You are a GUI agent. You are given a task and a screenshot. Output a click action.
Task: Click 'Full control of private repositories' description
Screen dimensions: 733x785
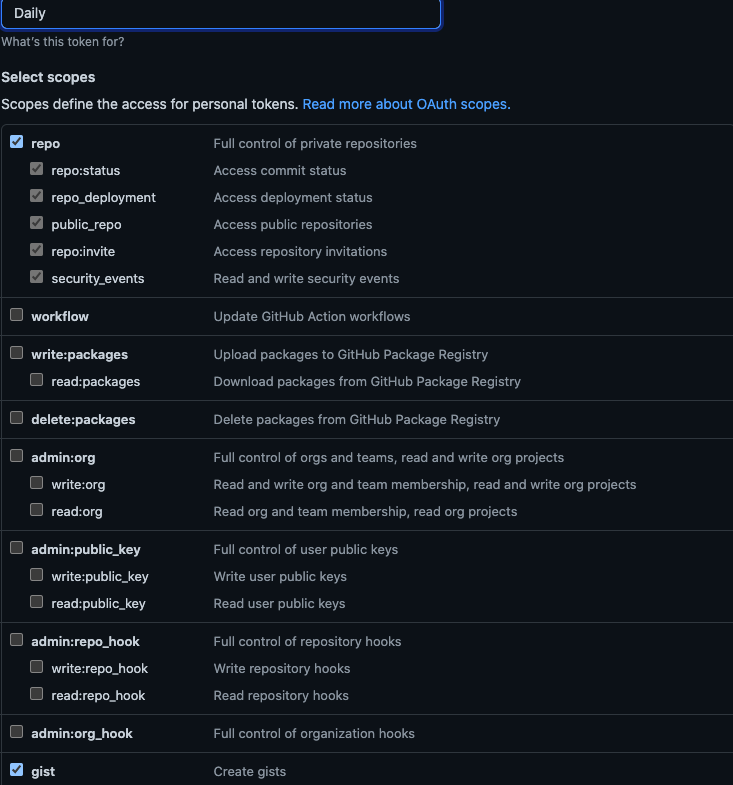[x=315, y=144]
